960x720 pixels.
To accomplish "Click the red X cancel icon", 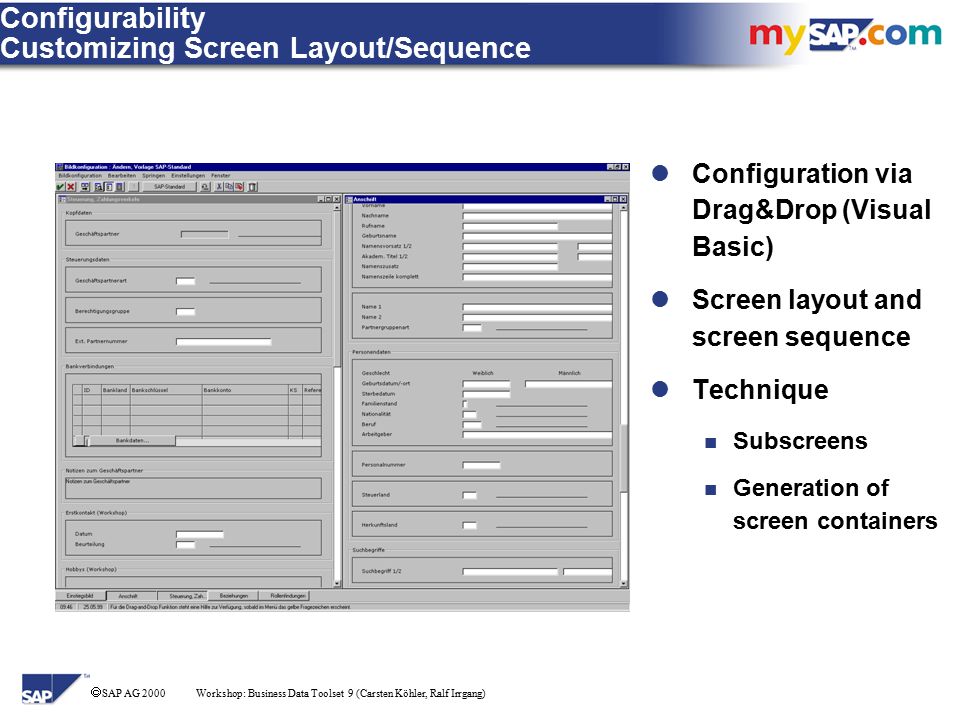I will [71, 187].
